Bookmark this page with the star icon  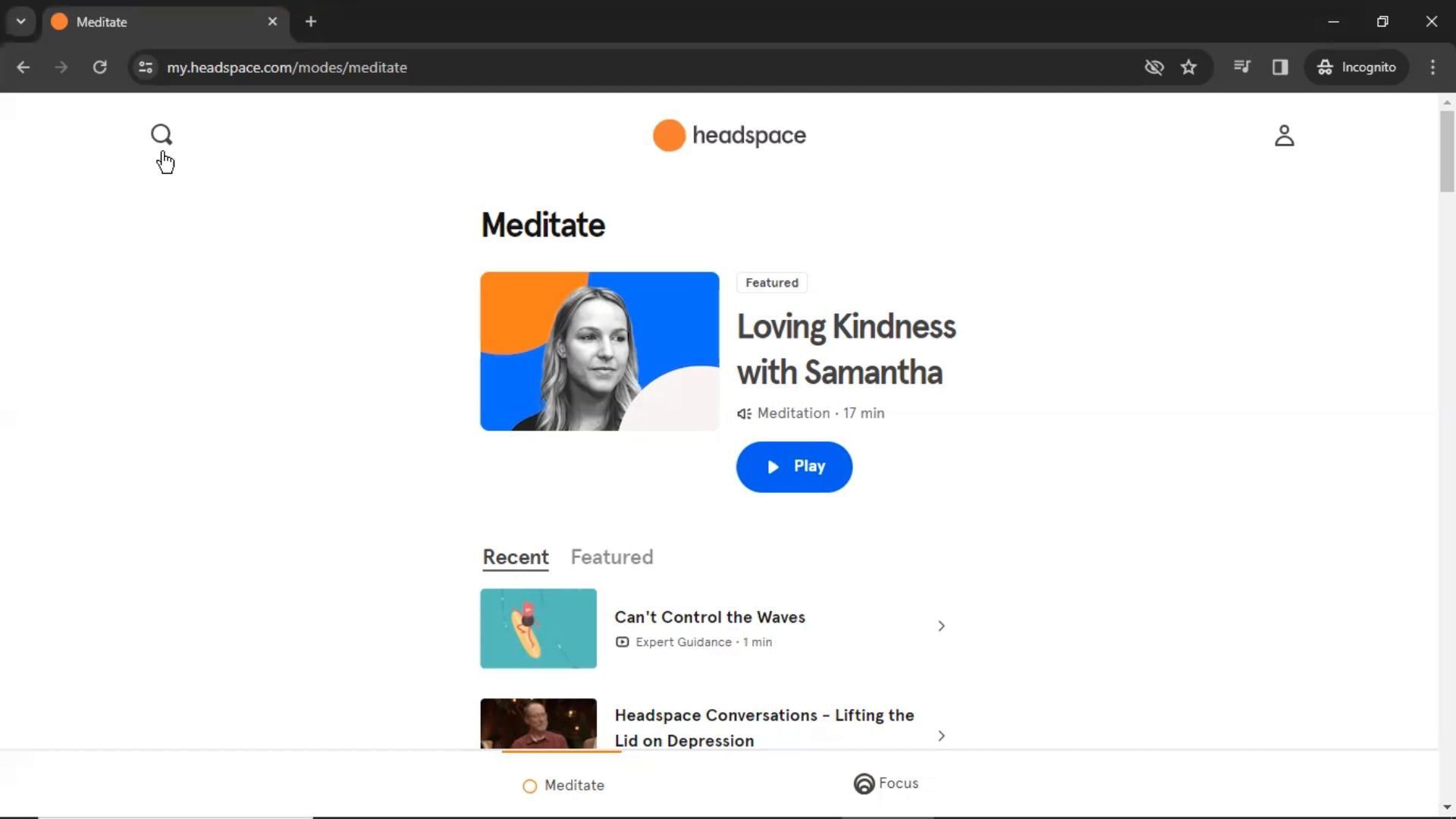point(1188,67)
